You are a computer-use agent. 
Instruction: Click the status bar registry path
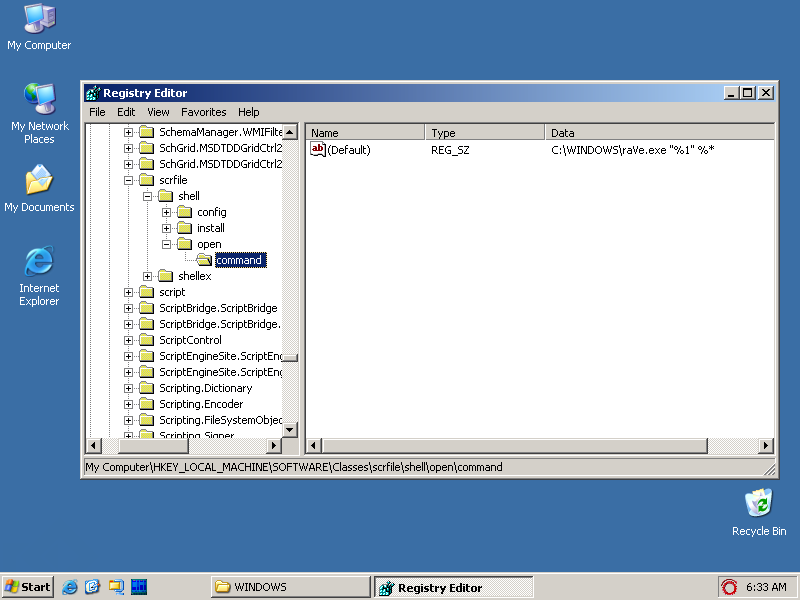[x=294, y=467]
